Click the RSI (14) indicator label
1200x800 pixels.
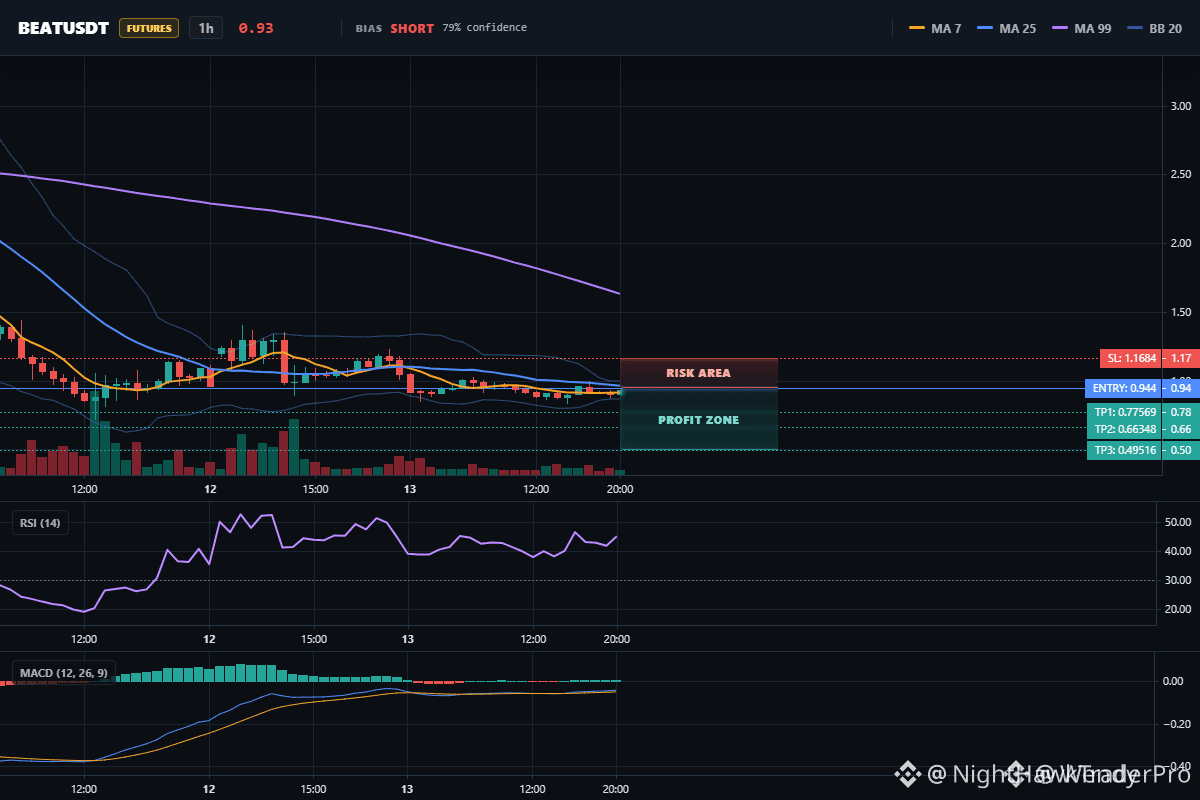(40, 523)
